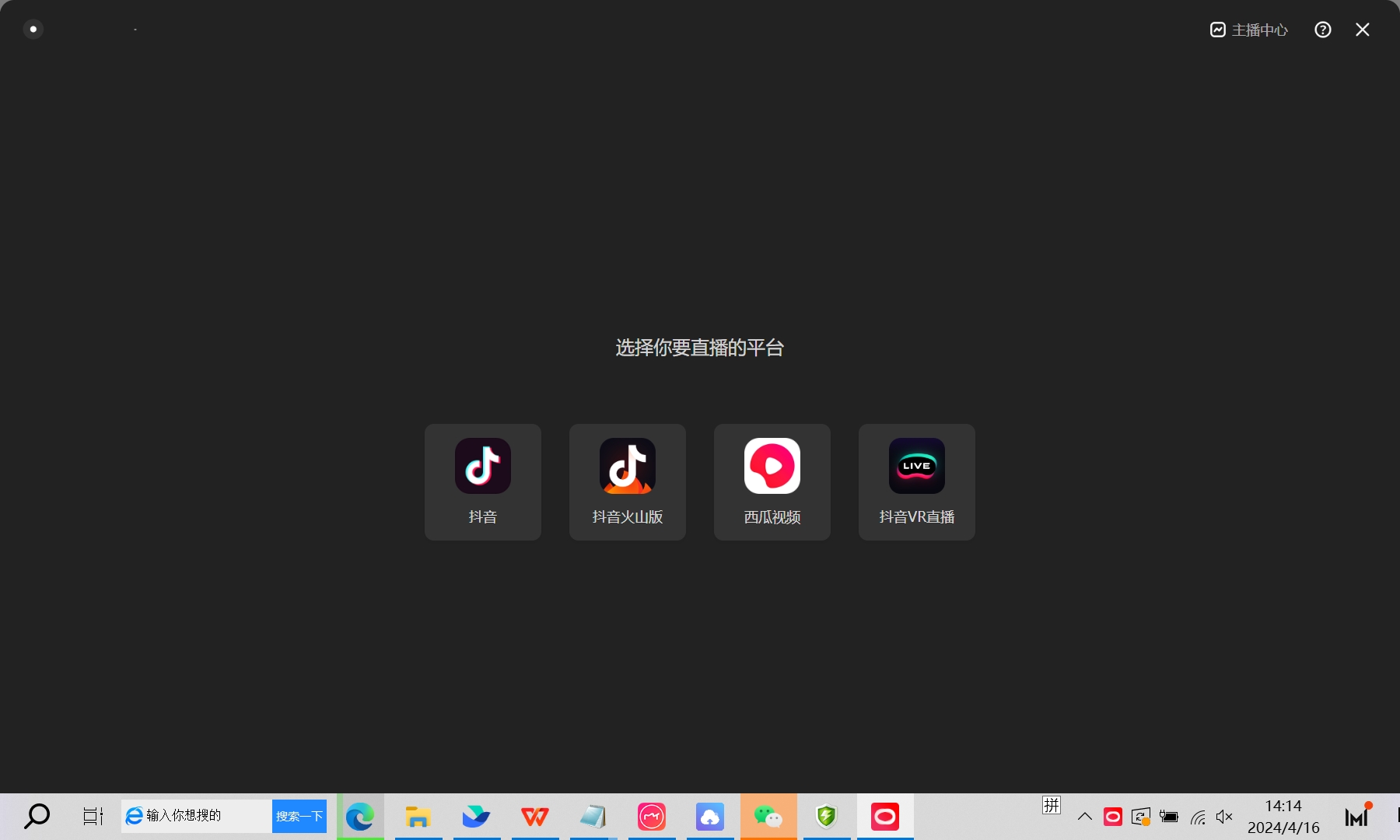
Task: Open the cloud drive app in the taskbar
Action: coord(710,817)
